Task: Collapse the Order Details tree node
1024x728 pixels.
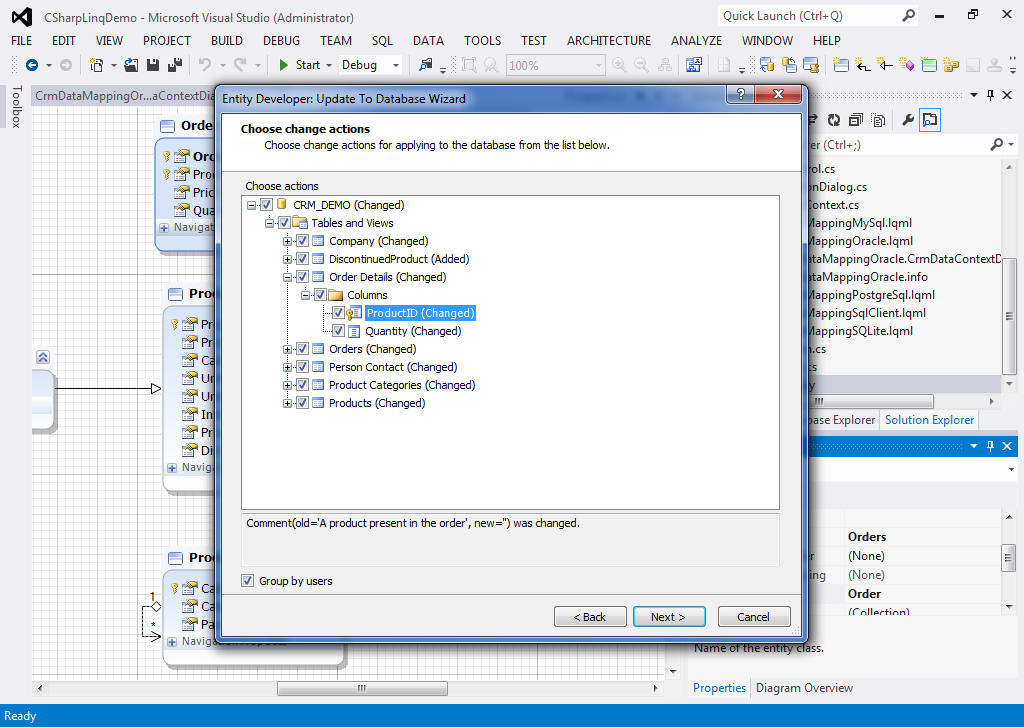Action: pos(288,277)
